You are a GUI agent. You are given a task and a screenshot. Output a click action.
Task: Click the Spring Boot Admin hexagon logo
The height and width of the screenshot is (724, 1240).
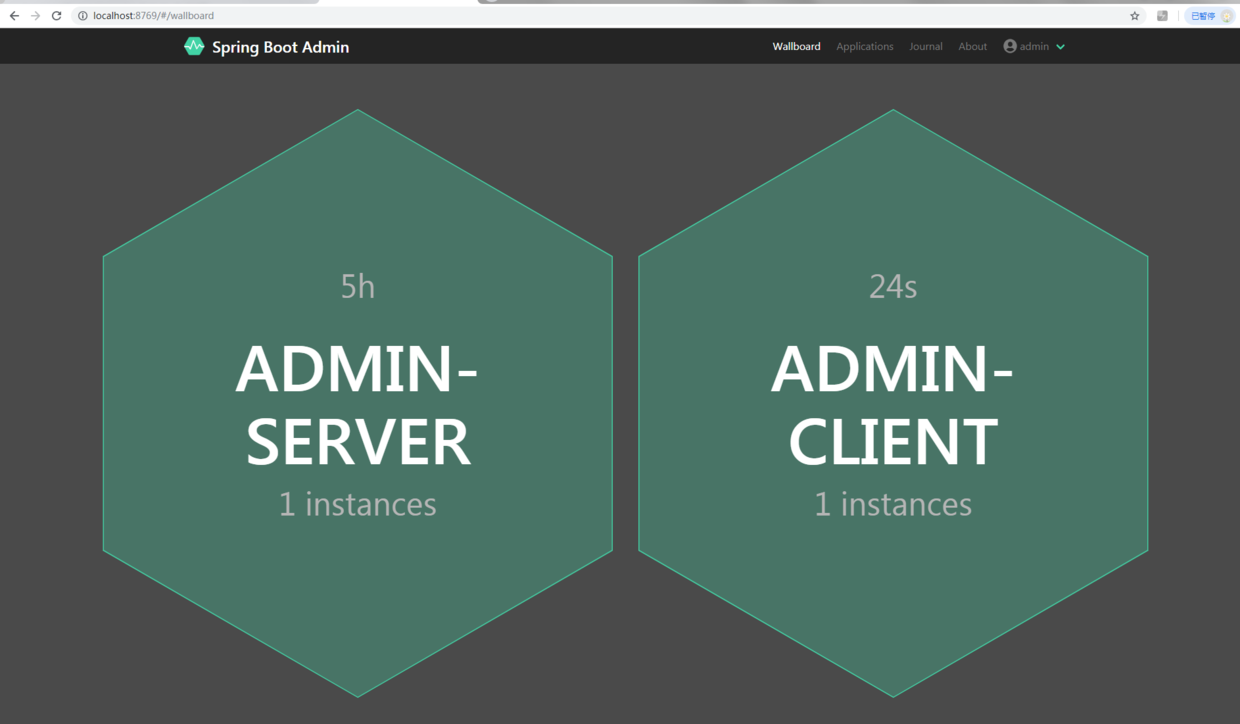tap(194, 46)
